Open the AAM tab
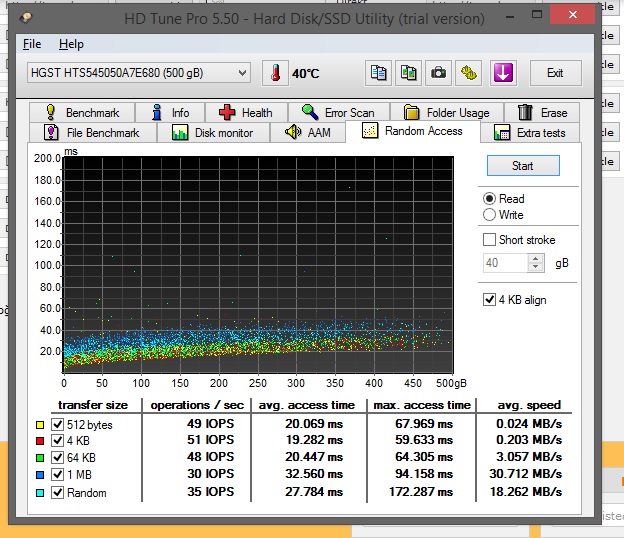This screenshot has height=538, width=624. click(308, 133)
